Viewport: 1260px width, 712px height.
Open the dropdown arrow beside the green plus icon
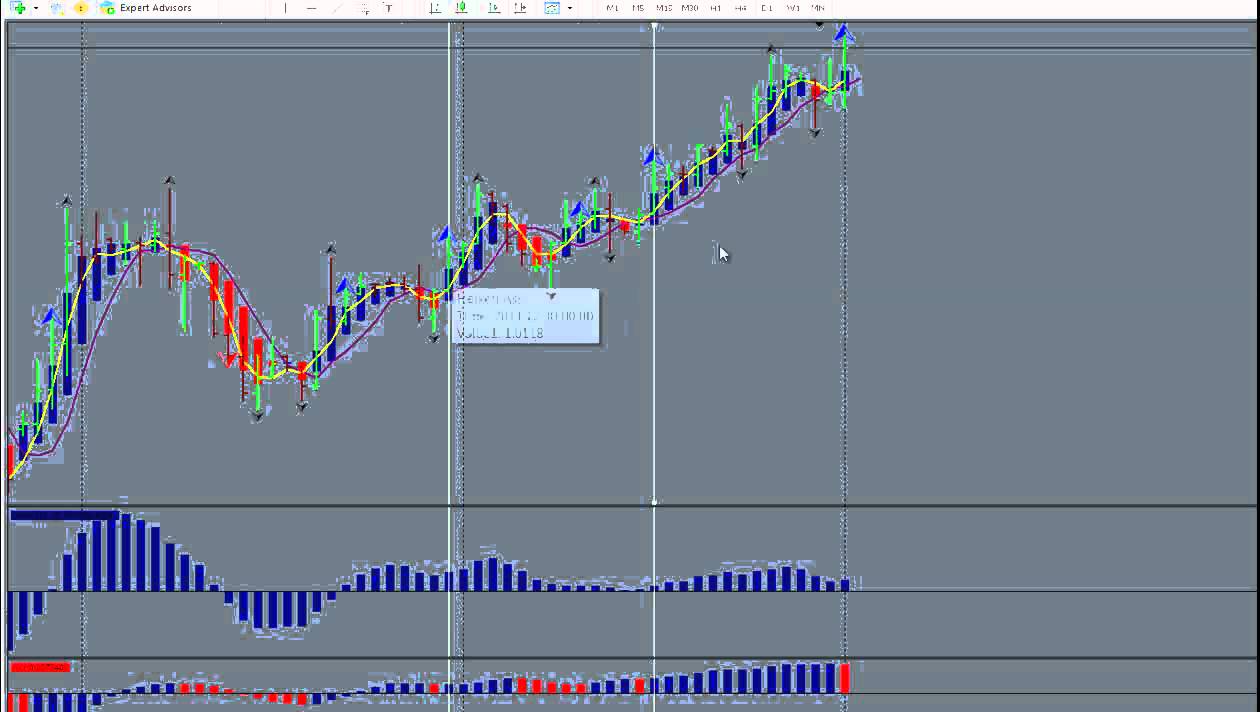coord(36,8)
